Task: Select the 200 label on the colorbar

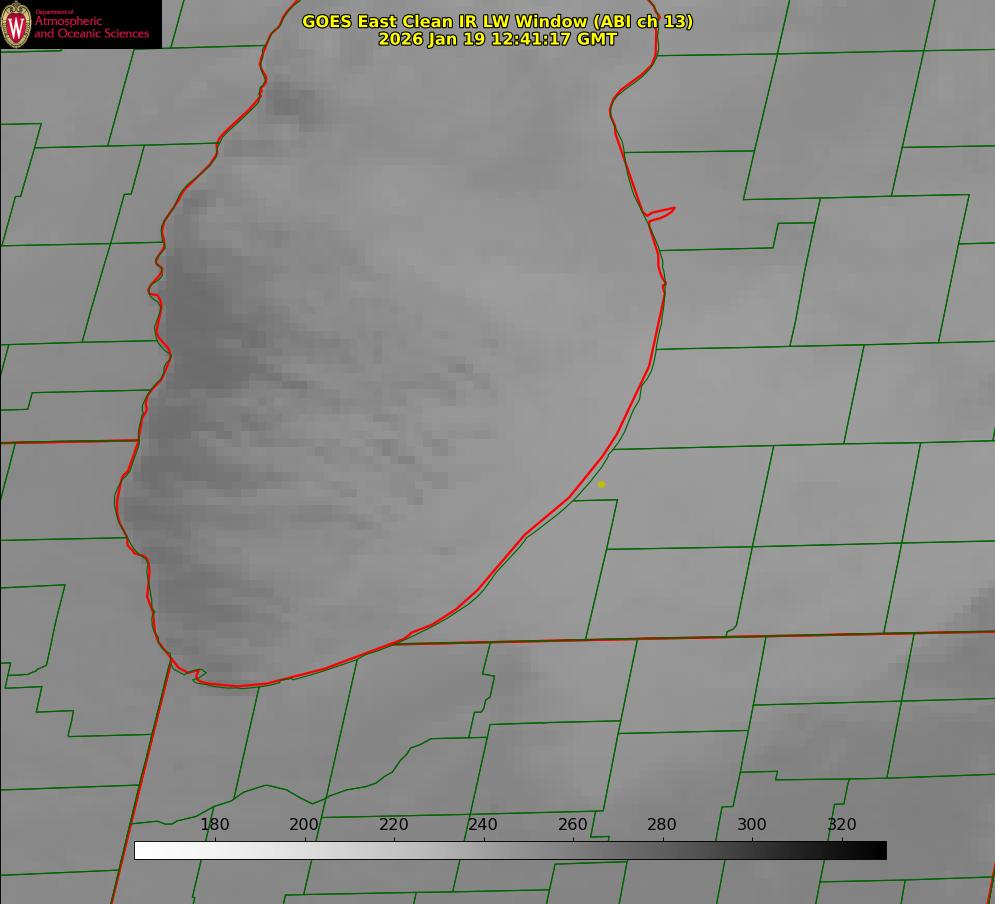Action: tap(304, 825)
